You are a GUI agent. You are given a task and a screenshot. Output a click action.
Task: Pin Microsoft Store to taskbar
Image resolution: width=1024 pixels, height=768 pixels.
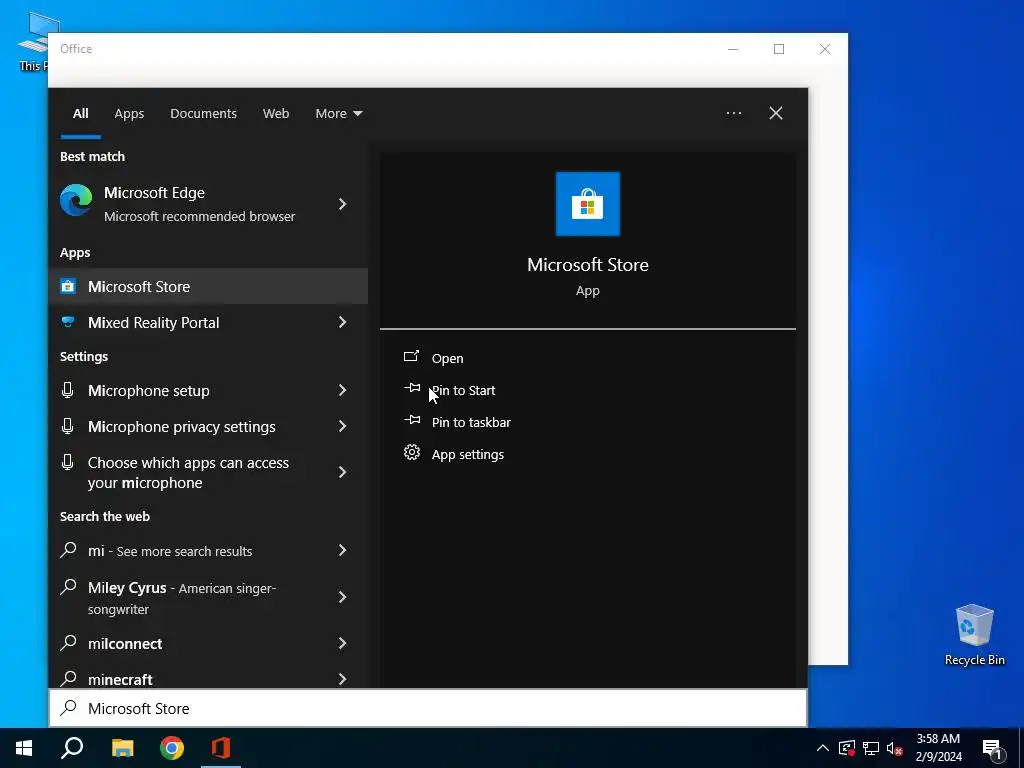[x=471, y=423]
